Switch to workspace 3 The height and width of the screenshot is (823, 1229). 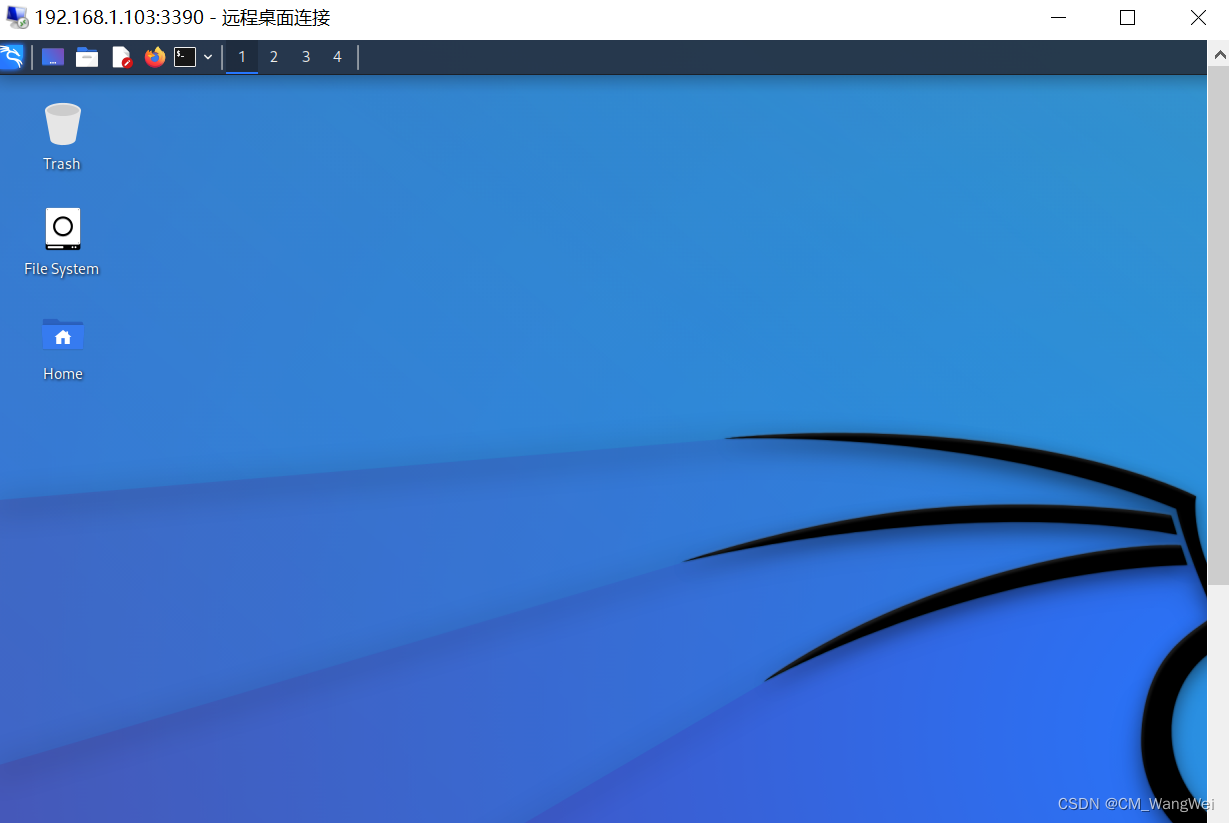pos(306,57)
